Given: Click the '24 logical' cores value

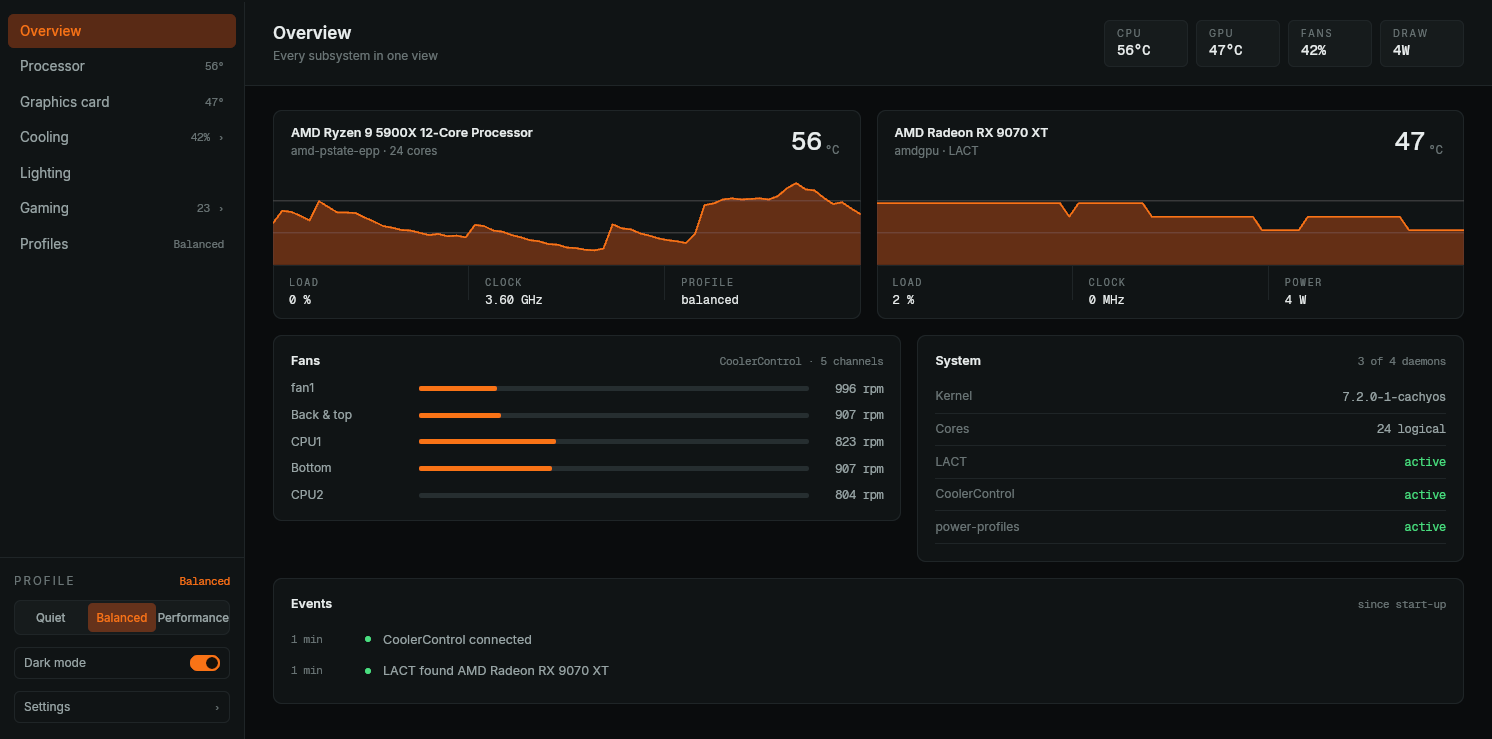Looking at the screenshot, I should click(1411, 429).
